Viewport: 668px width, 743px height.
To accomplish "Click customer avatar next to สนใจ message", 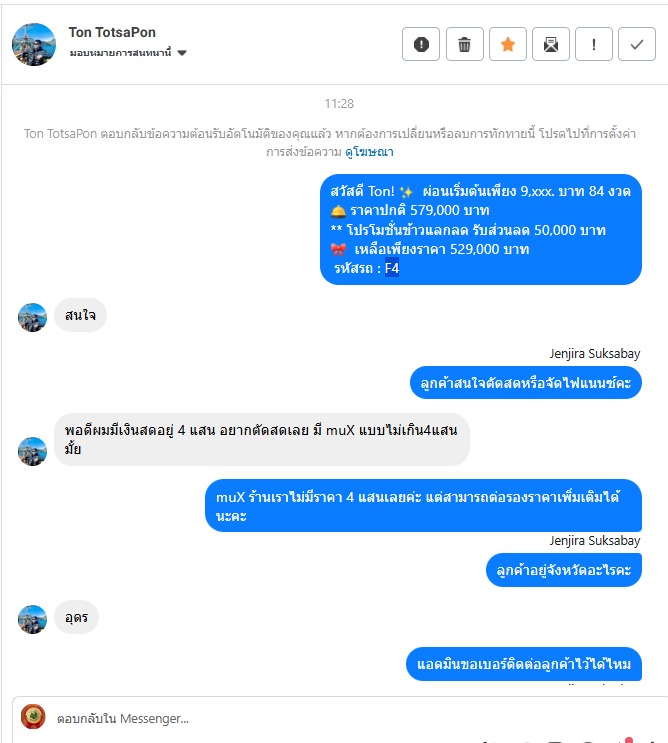I will point(32,317).
